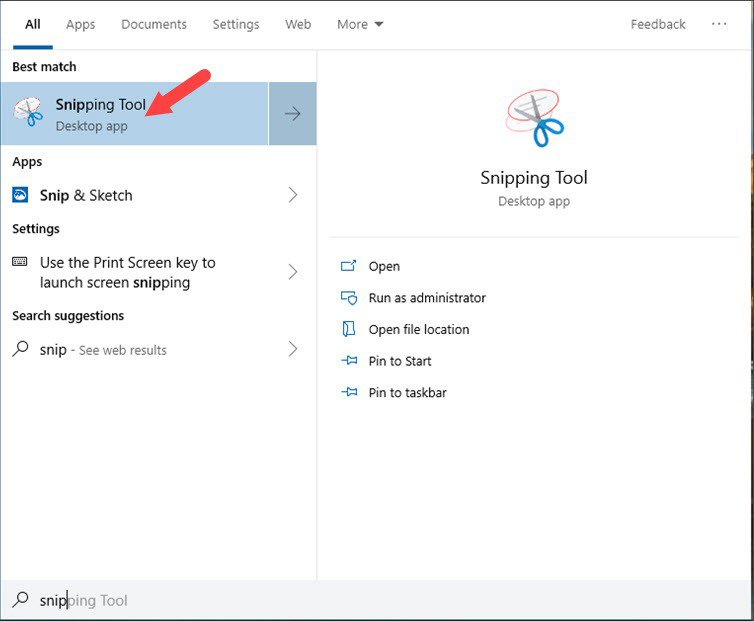The width and height of the screenshot is (754, 621).
Task: Click the large Snipping Tool scissors icon
Action: tap(534, 120)
